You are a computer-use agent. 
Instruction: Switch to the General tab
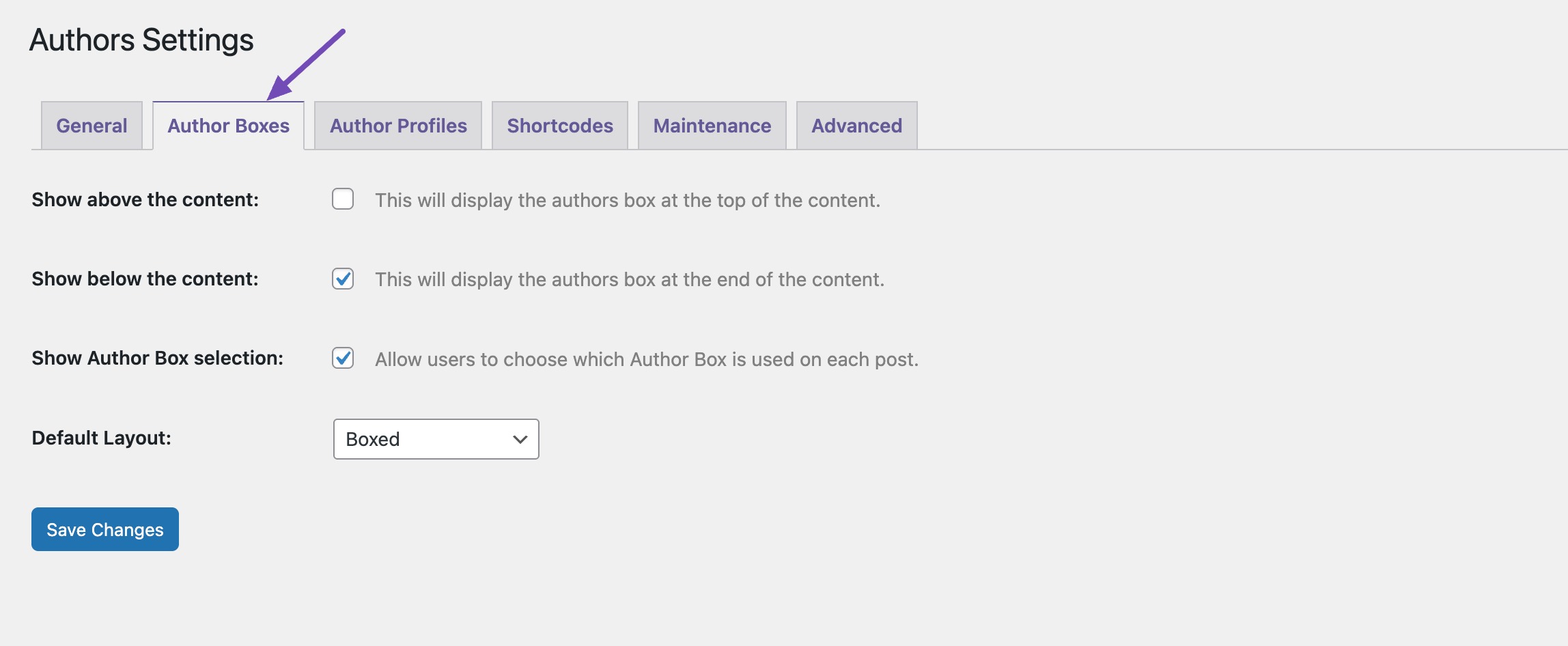pos(91,125)
